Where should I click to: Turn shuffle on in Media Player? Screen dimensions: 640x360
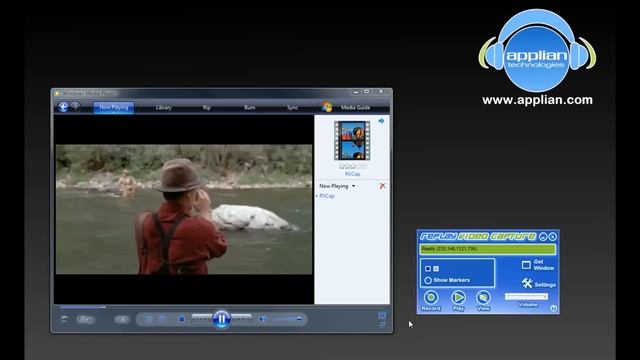coord(149,319)
